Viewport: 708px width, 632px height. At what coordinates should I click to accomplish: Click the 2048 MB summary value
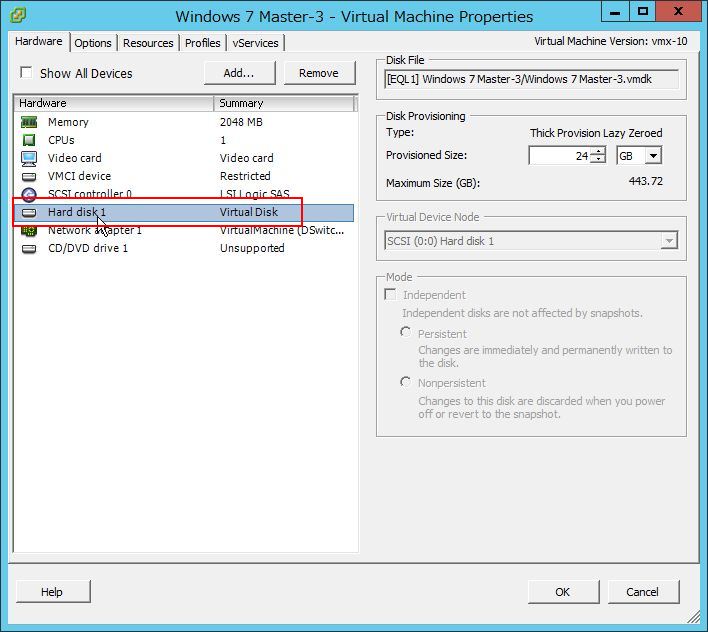click(241, 122)
